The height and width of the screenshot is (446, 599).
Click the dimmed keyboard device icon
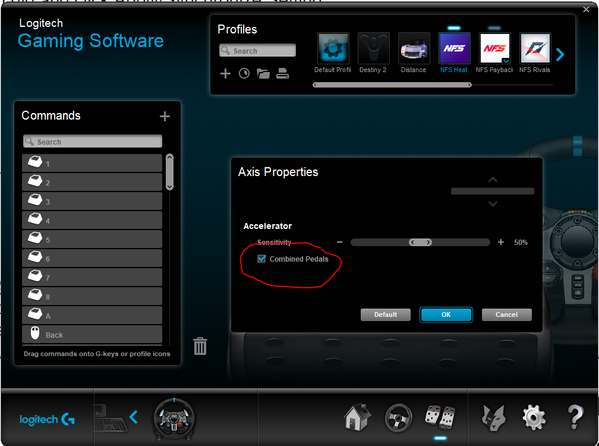110,418
